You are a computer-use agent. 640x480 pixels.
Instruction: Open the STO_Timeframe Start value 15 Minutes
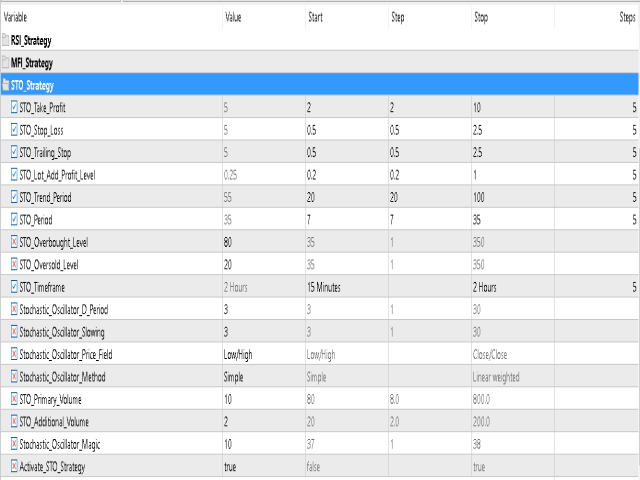click(x=324, y=287)
